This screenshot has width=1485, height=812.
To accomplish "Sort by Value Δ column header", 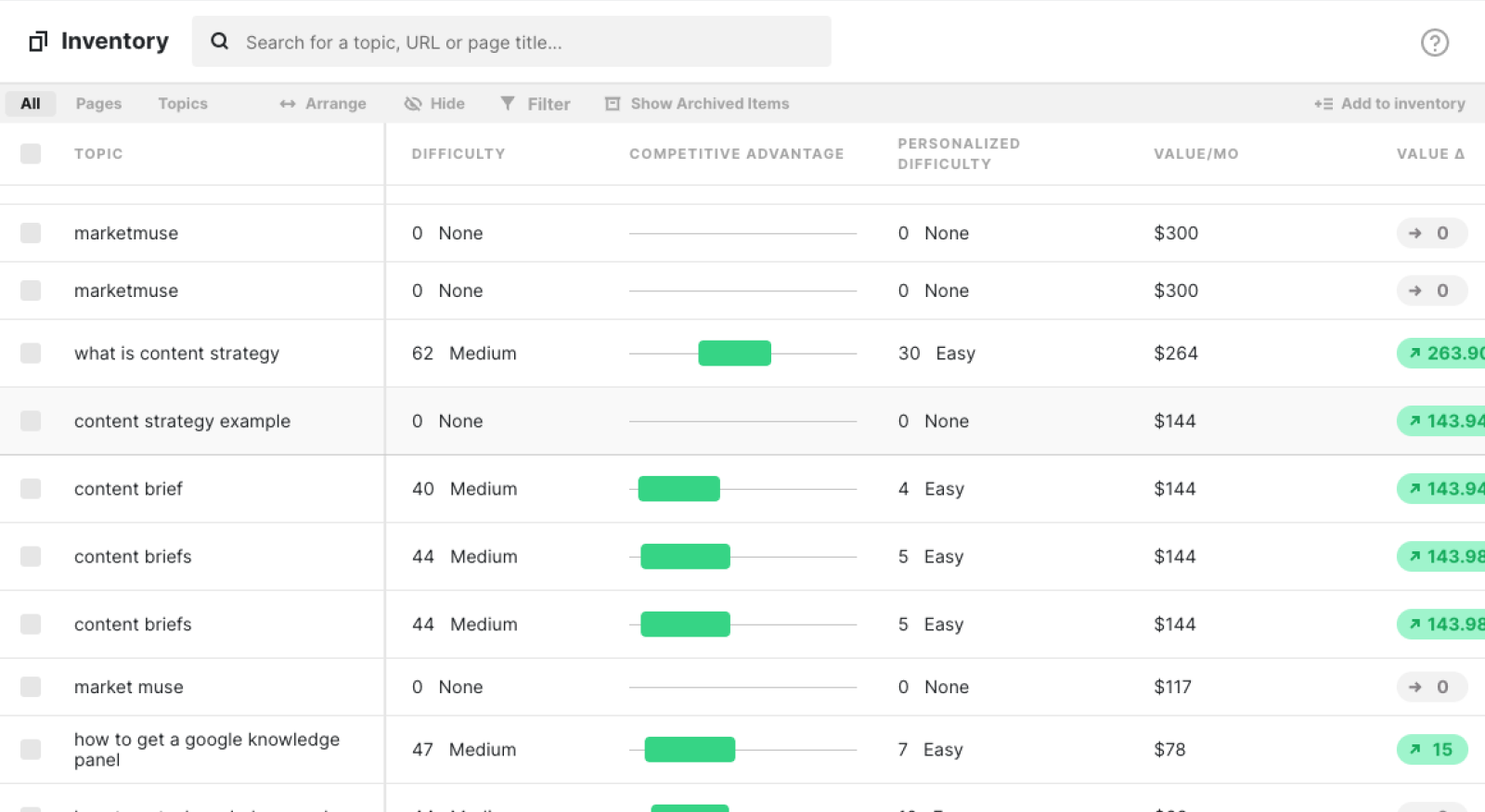I will tap(1429, 154).
